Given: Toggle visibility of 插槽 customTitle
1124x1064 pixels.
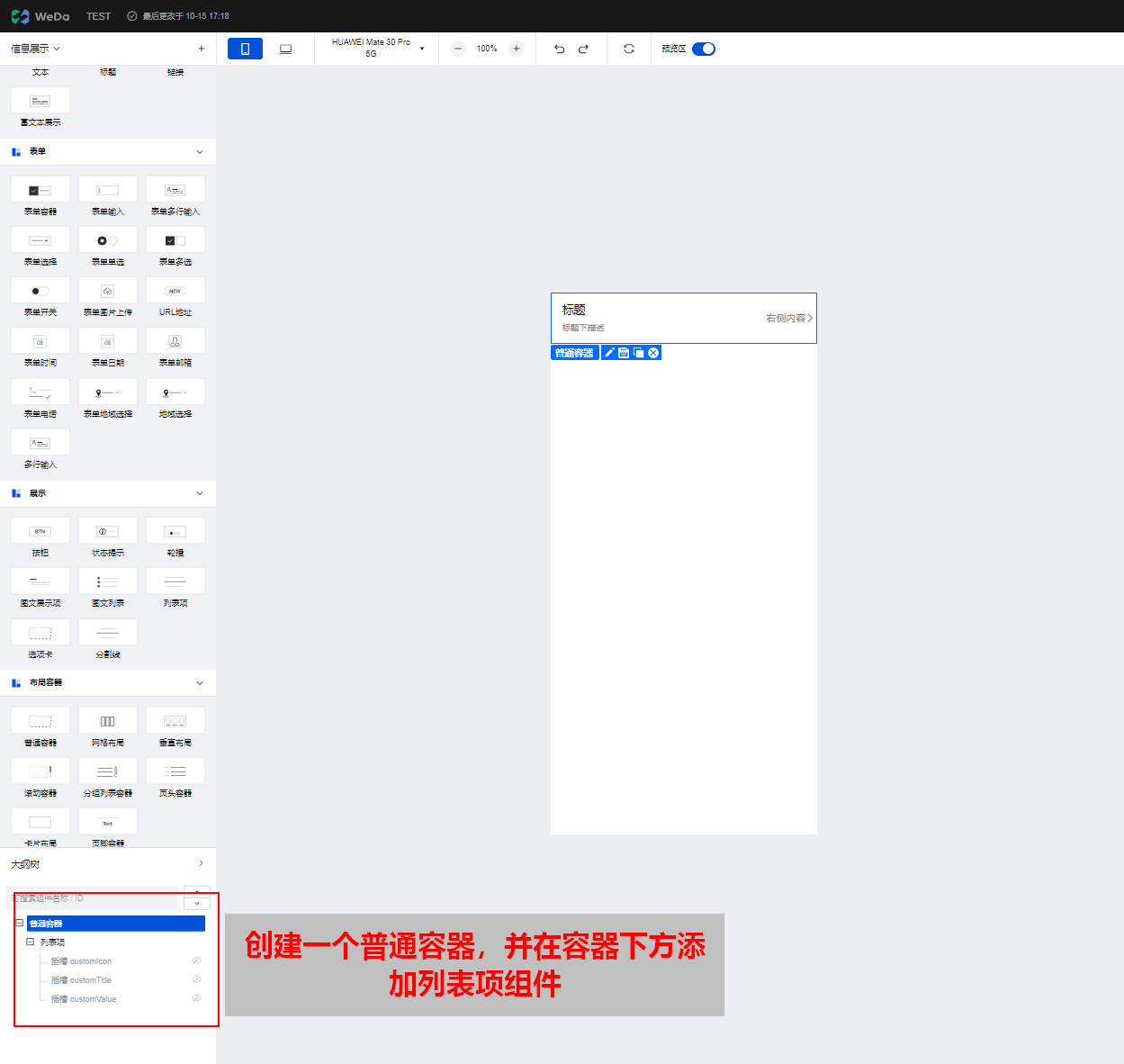Looking at the screenshot, I should (x=196, y=979).
